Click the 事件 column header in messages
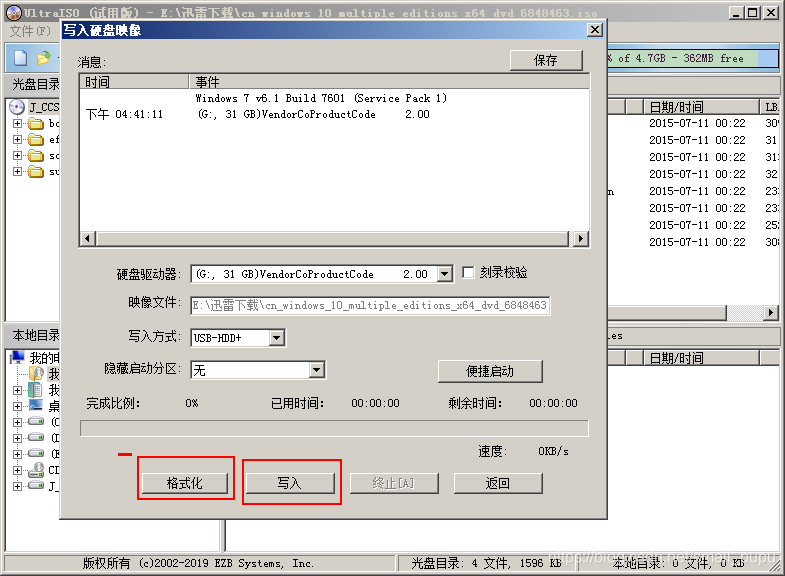 click(x=389, y=82)
